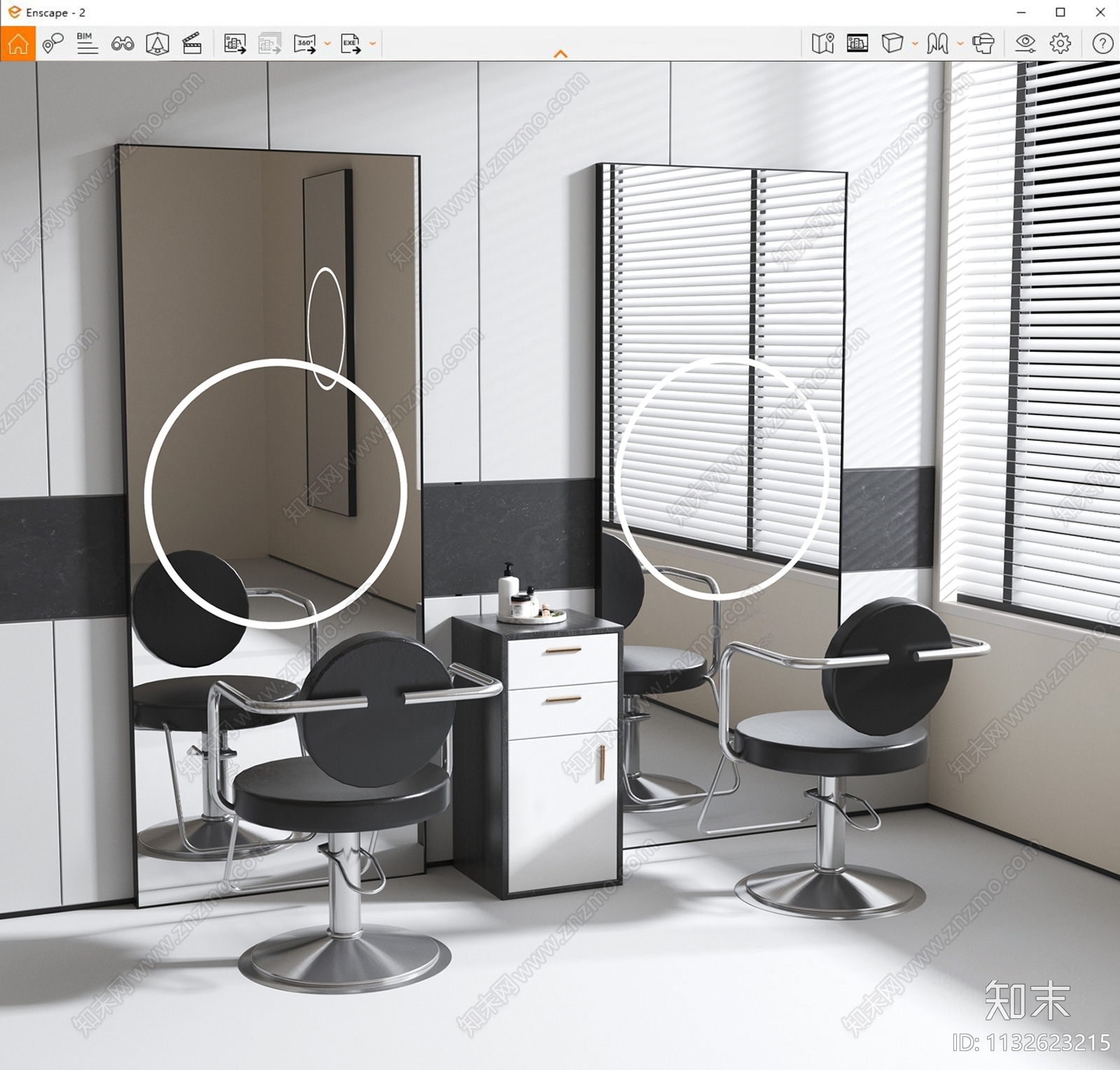The width and height of the screenshot is (1120, 1070).
Task: Open the Help question mark icon
Action: coord(1102,43)
